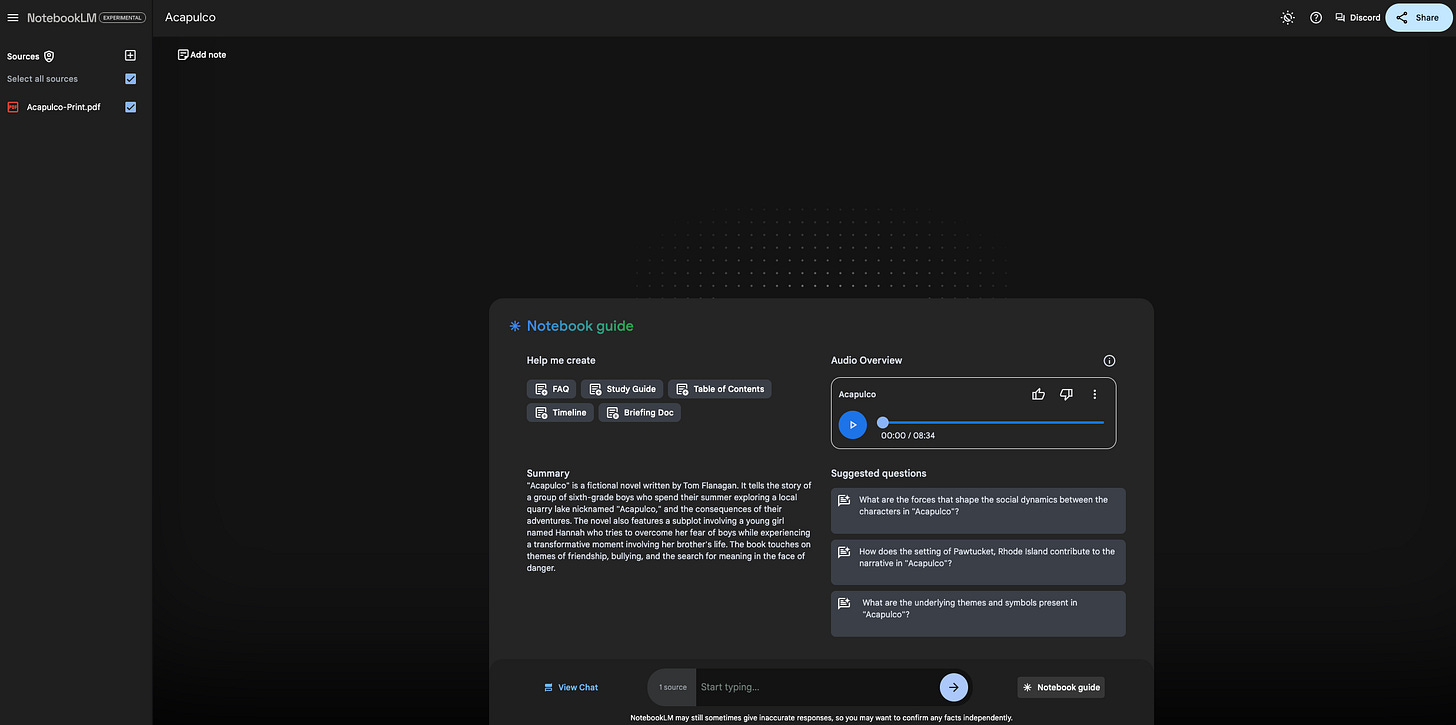This screenshot has width=1456, height=725.
Task: Open the Audio Overview three-dot menu
Action: pos(1095,394)
